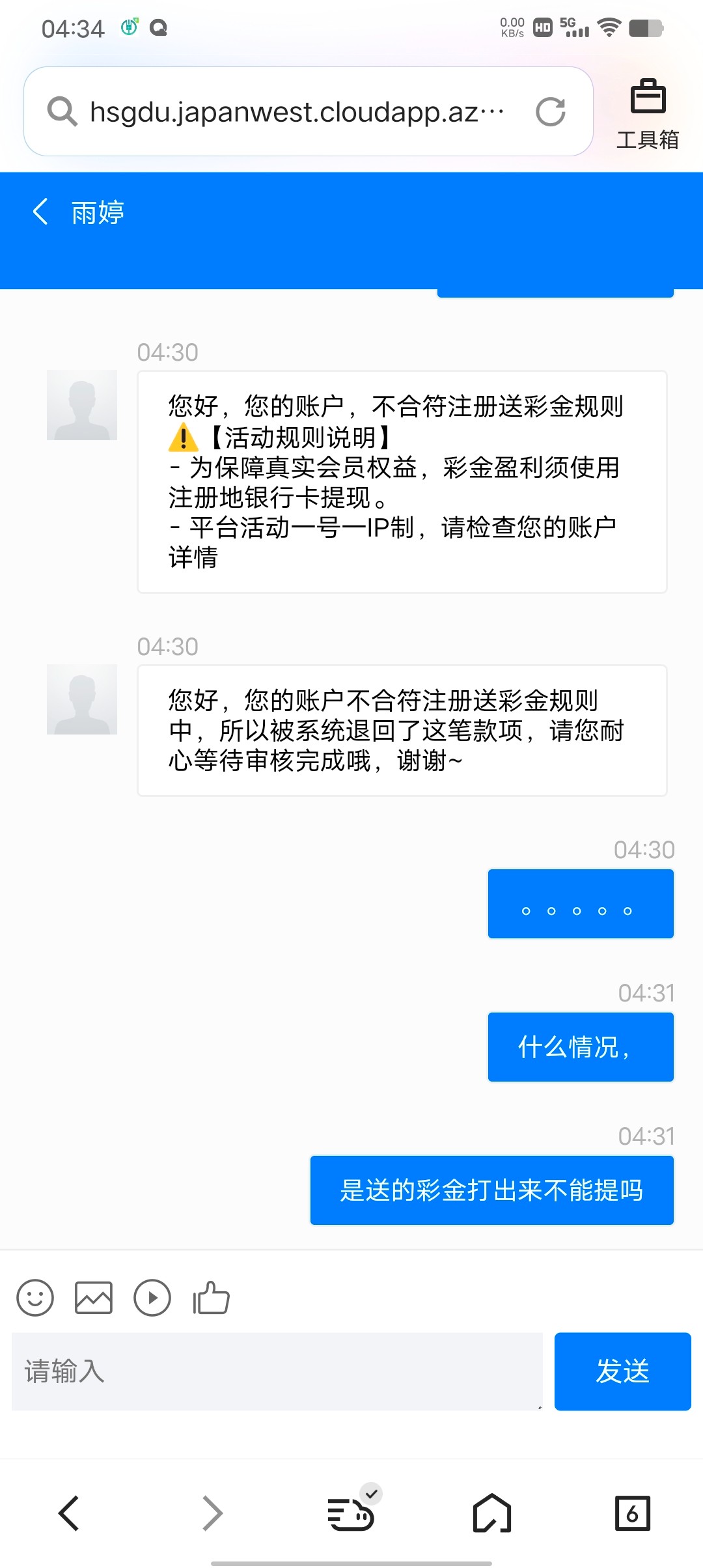Attach an image via picture icon

pos(94,1298)
